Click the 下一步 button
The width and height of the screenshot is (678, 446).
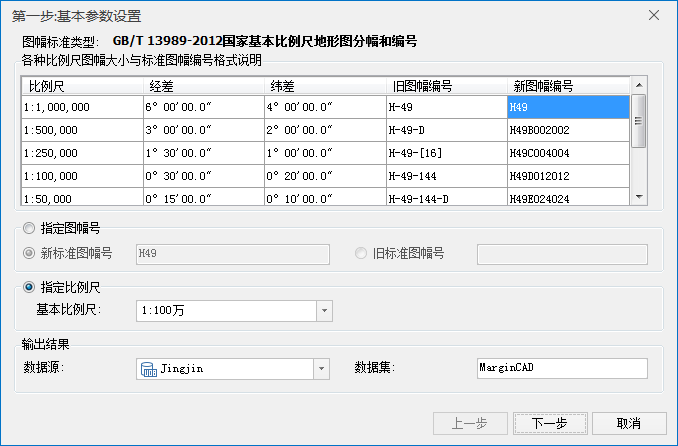(549, 423)
